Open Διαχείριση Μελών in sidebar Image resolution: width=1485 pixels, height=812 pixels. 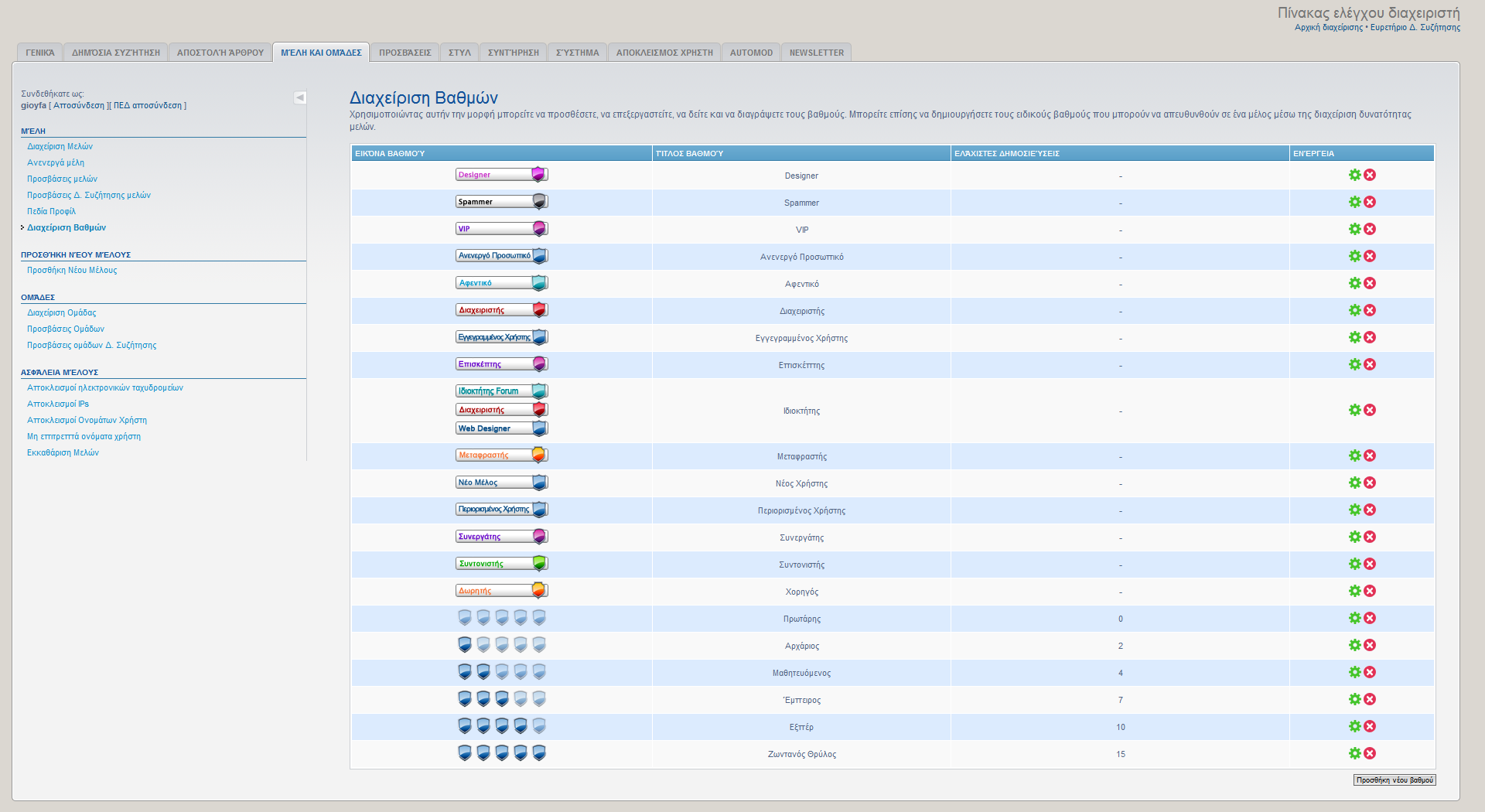click(x=60, y=146)
